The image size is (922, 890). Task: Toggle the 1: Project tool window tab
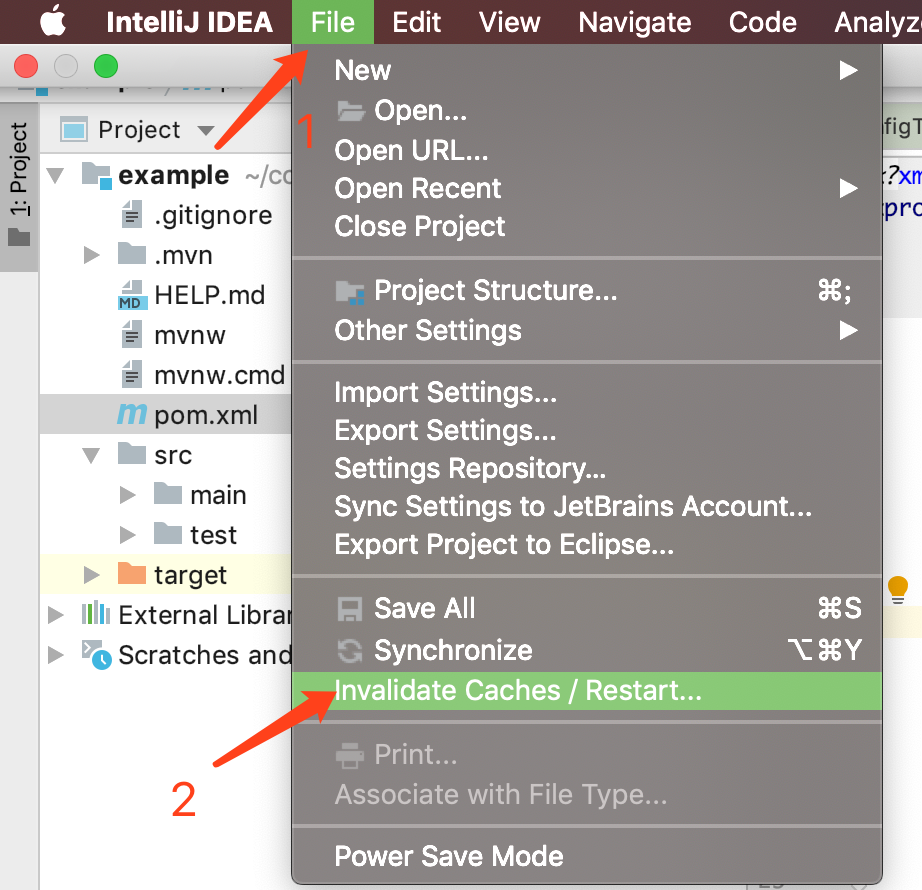point(19,170)
